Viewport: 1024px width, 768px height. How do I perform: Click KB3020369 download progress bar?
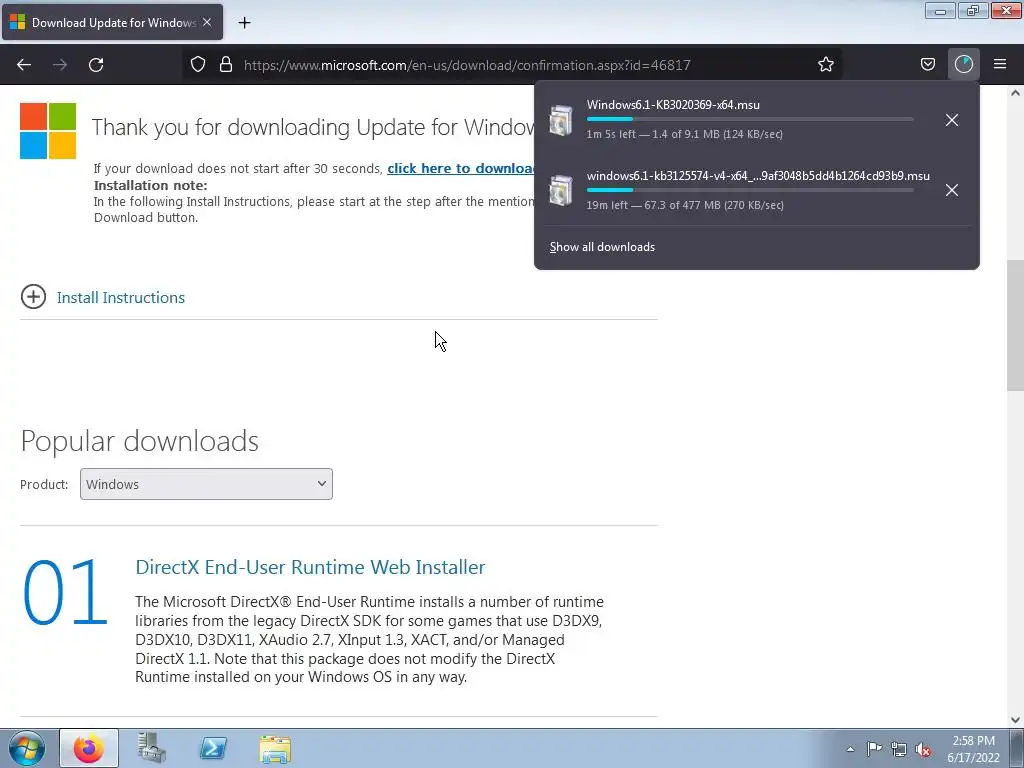pyautogui.click(x=750, y=119)
